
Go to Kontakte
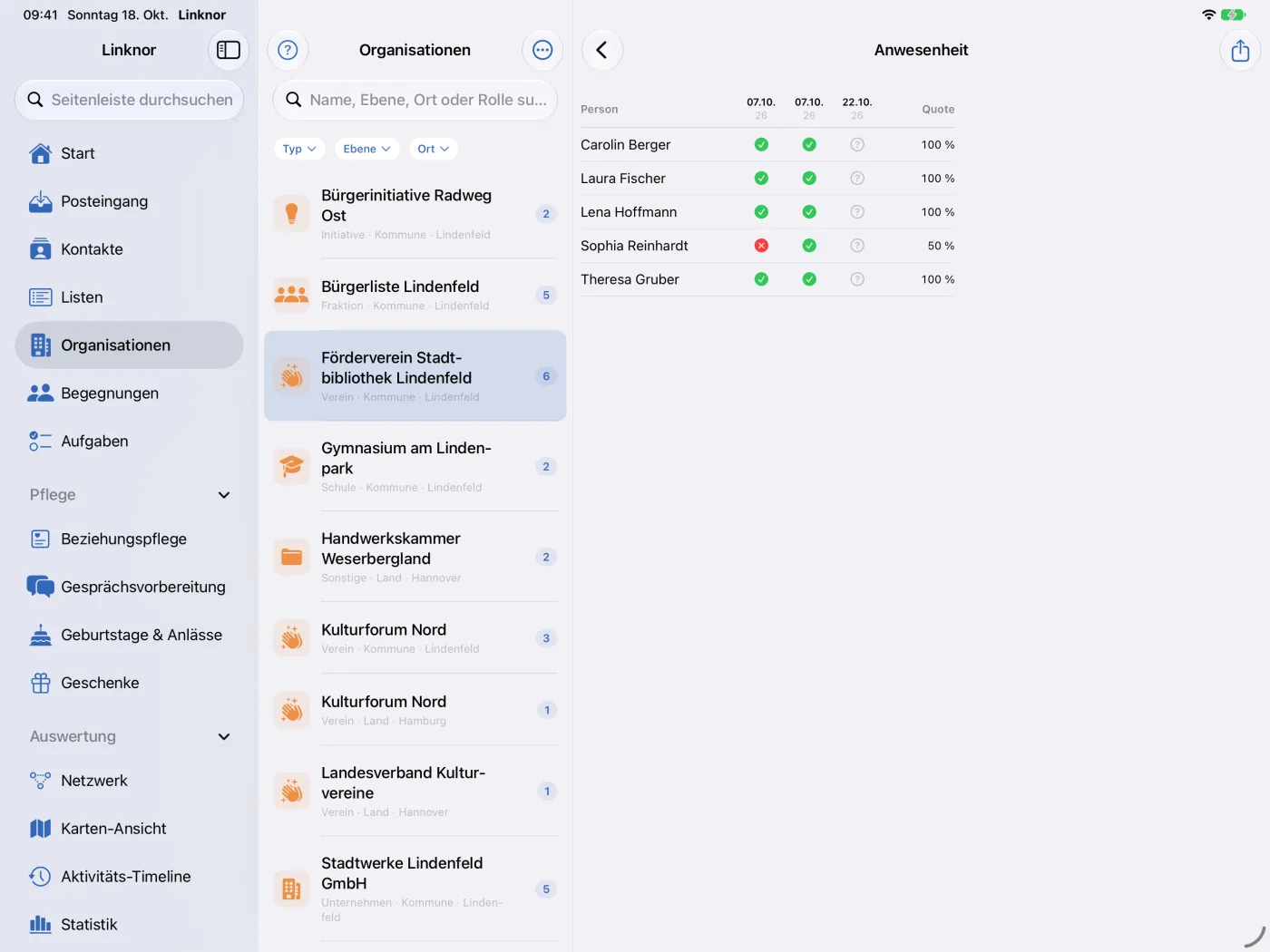click(x=129, y=249)
